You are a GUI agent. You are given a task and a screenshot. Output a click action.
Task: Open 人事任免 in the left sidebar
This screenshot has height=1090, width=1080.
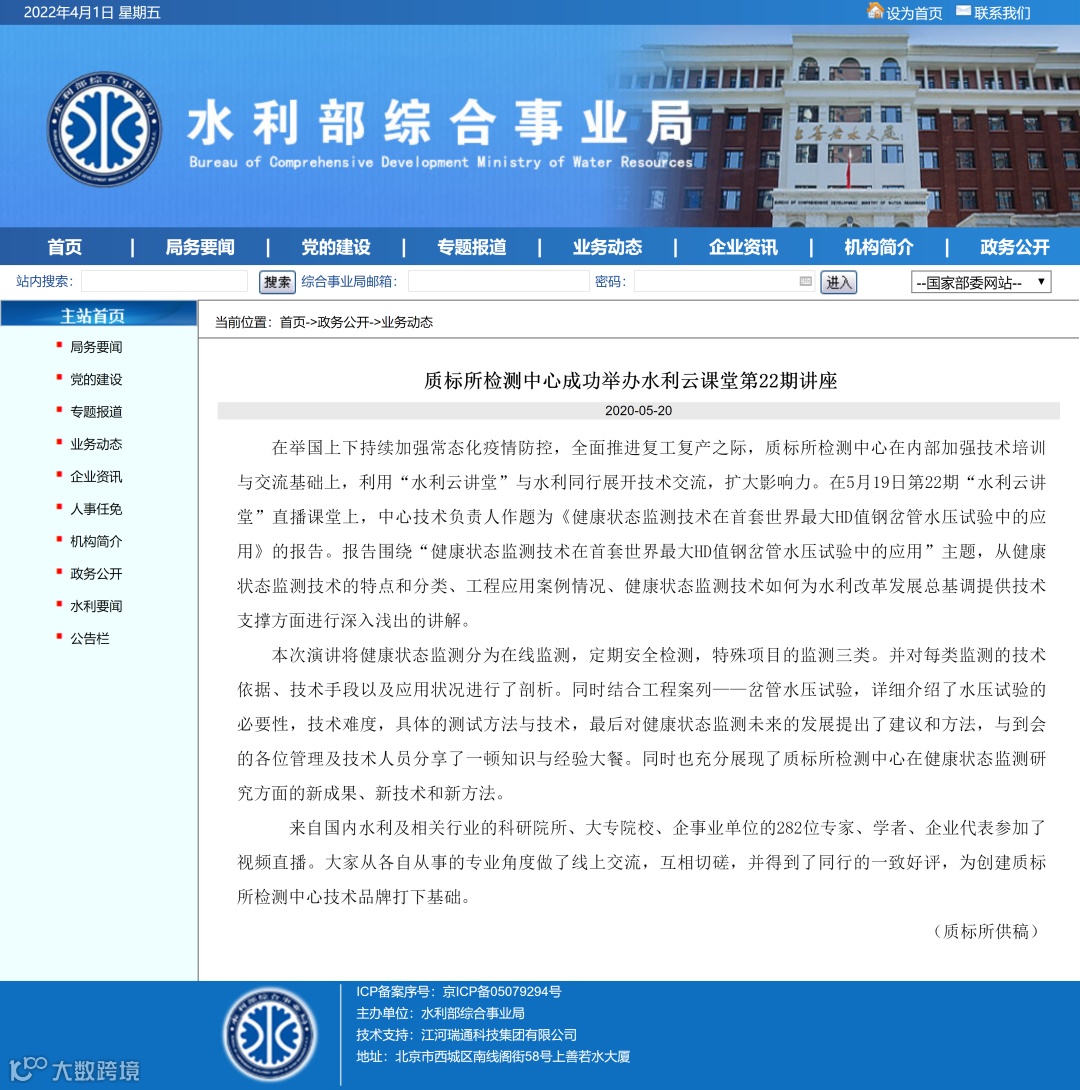coord(96,509)
